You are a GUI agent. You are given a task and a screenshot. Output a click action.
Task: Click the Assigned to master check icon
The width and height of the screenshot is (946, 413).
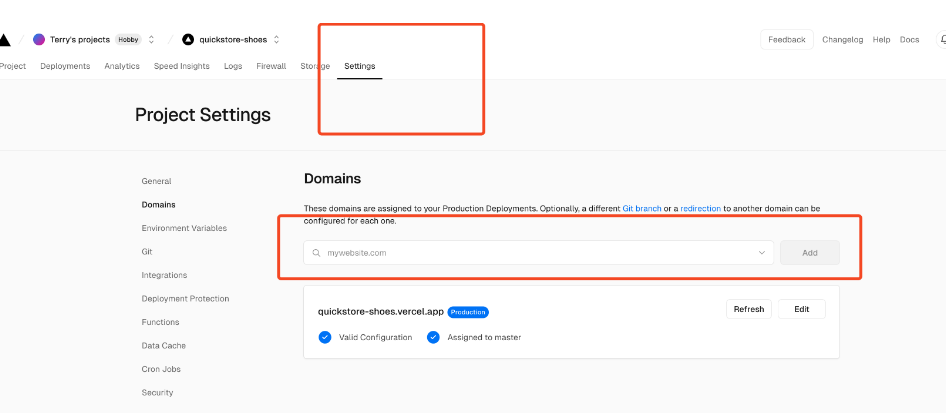click(433, 337)
